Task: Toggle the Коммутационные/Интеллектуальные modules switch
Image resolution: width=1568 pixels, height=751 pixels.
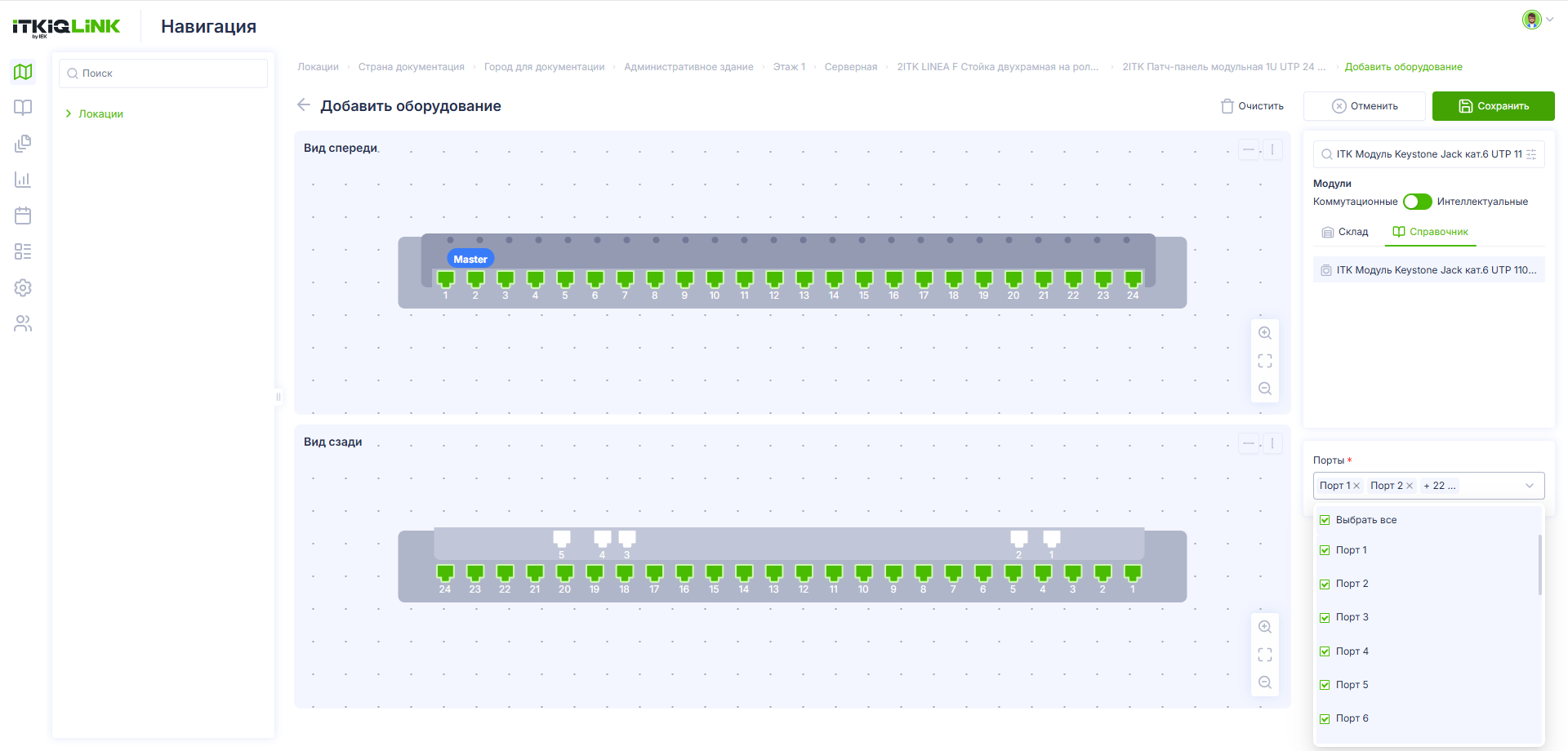Action: 1418,202
